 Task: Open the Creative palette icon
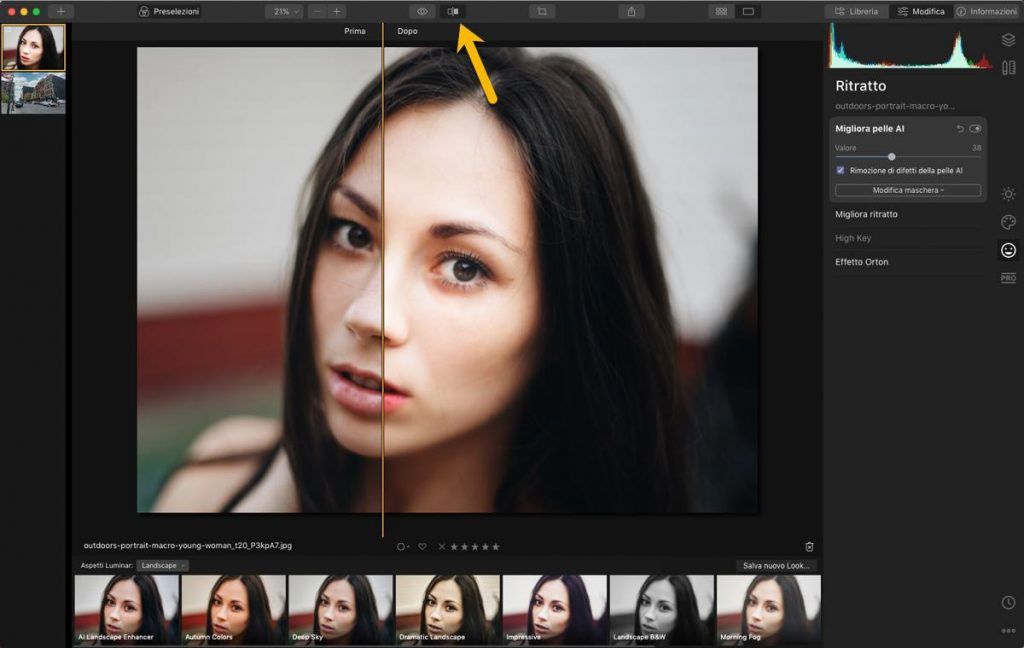[1008, 222]
